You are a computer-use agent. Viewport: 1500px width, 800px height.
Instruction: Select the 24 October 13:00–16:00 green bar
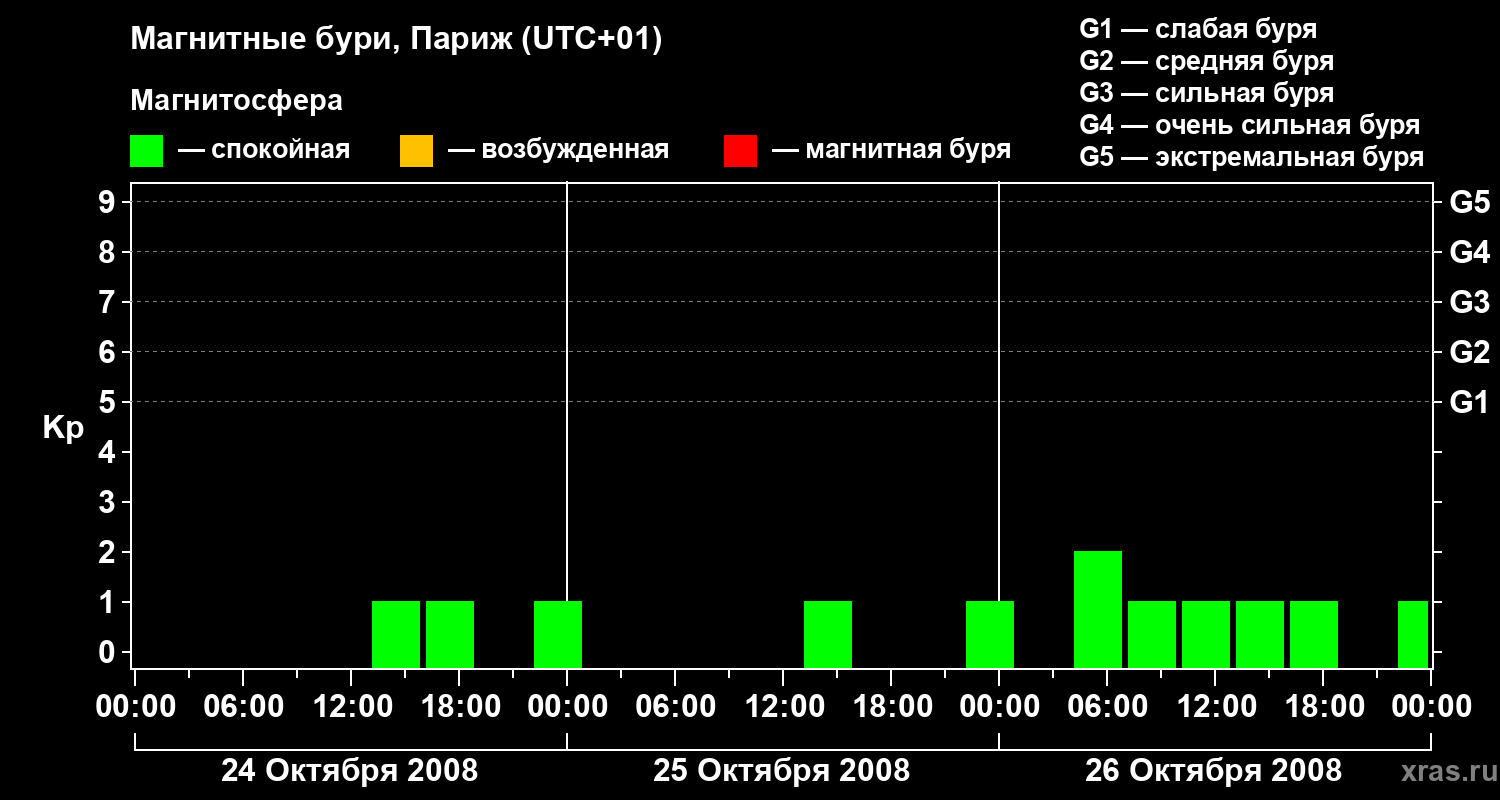point(396,634)
